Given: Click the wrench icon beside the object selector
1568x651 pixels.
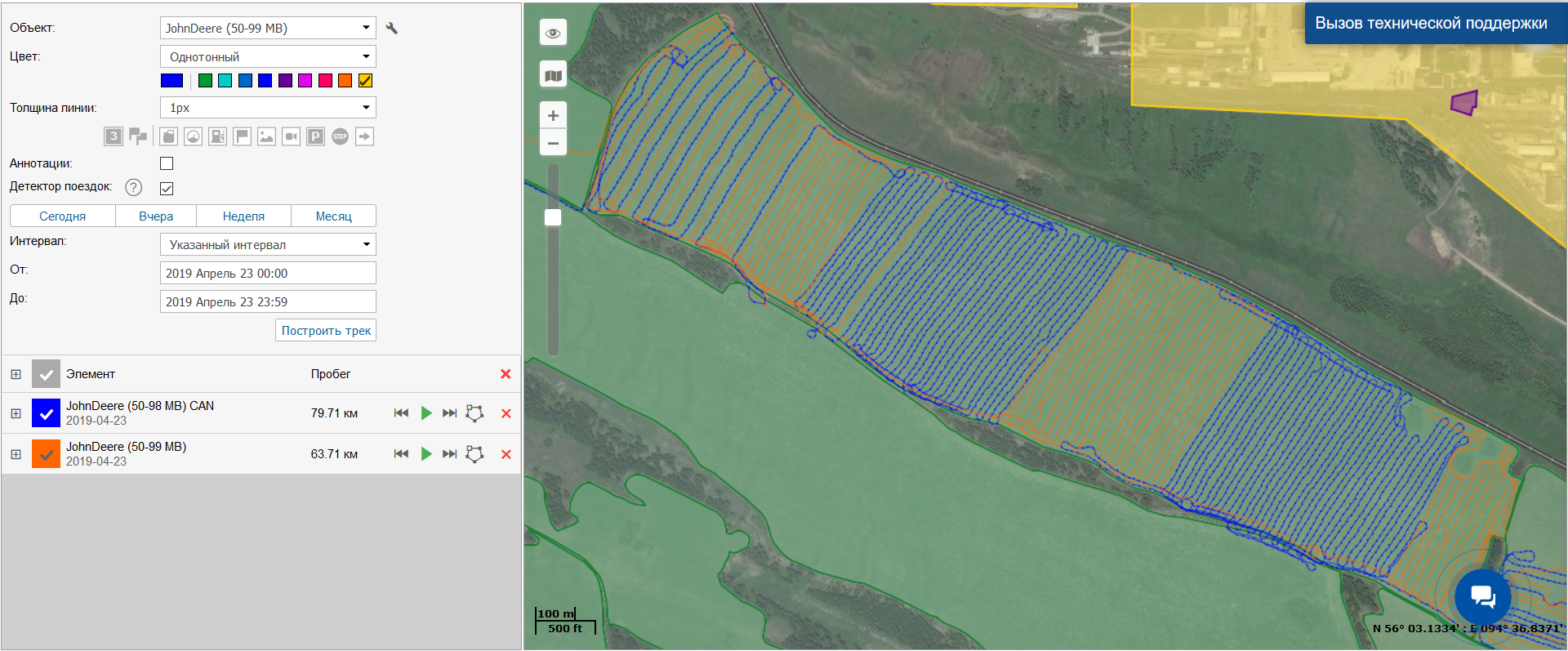Looking at the screenshot, I should pyautogui.click(x=392, y=28).
